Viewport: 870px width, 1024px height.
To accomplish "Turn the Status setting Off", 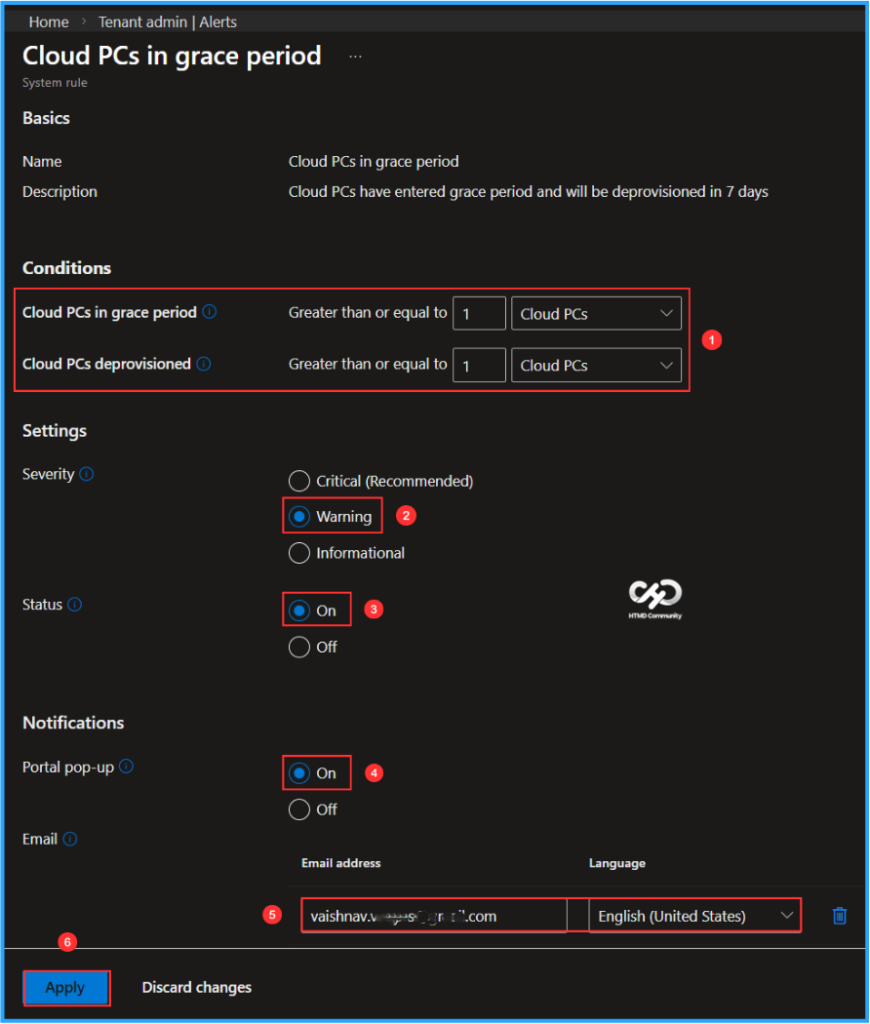I will click(299, 647).
